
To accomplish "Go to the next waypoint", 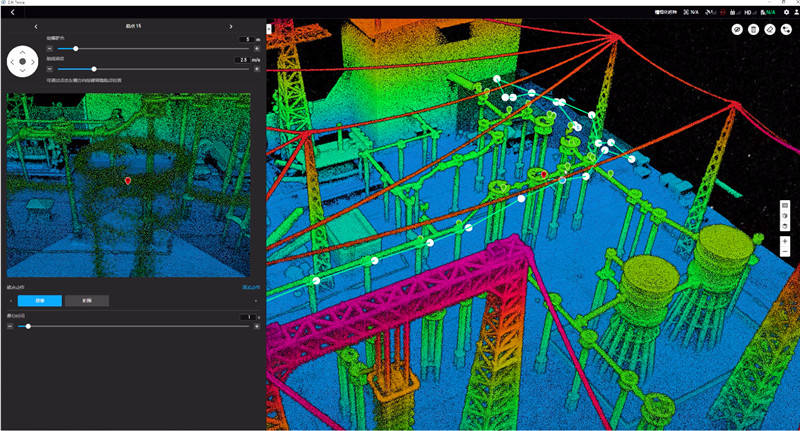I will coord(231,26).
